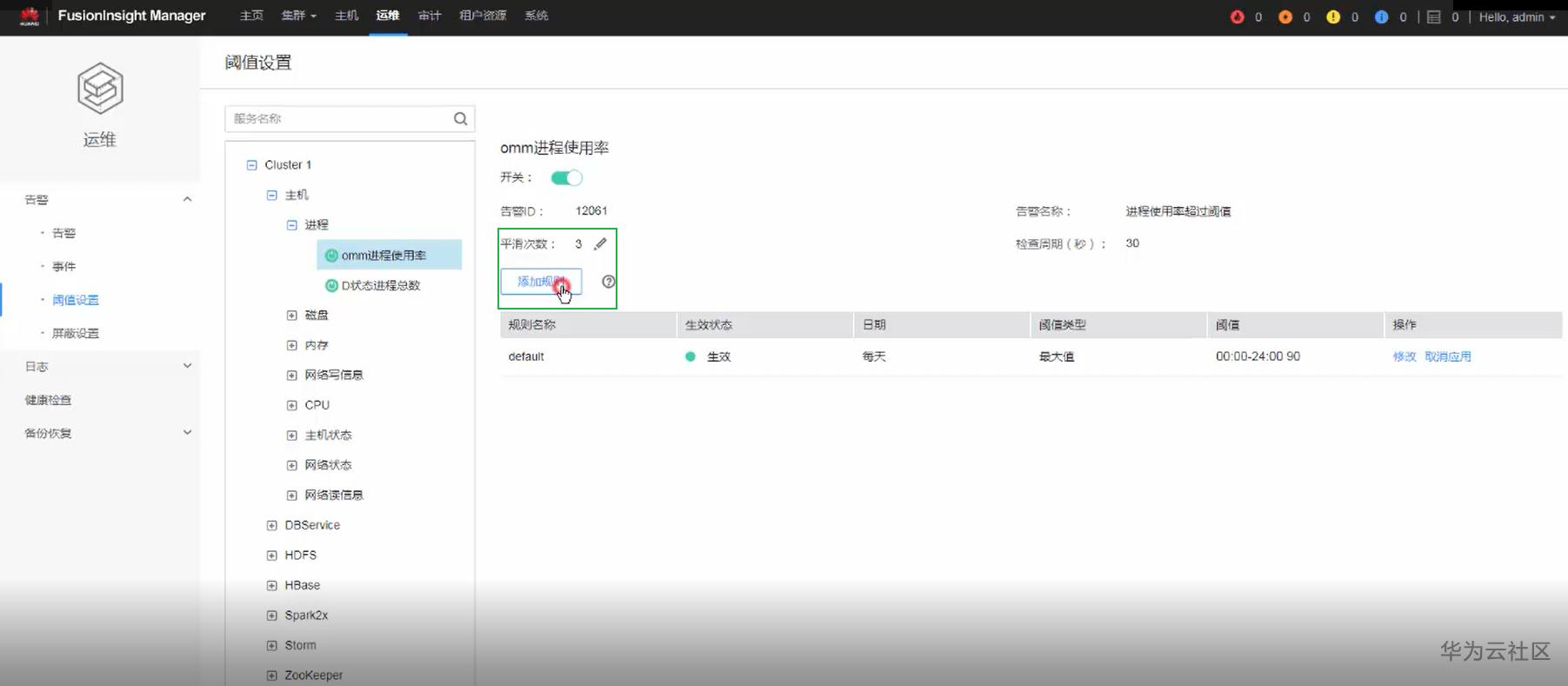Open the 系统 top menu
The height and width of the screenshot is (686, 1568).
(x=537, y=16)
